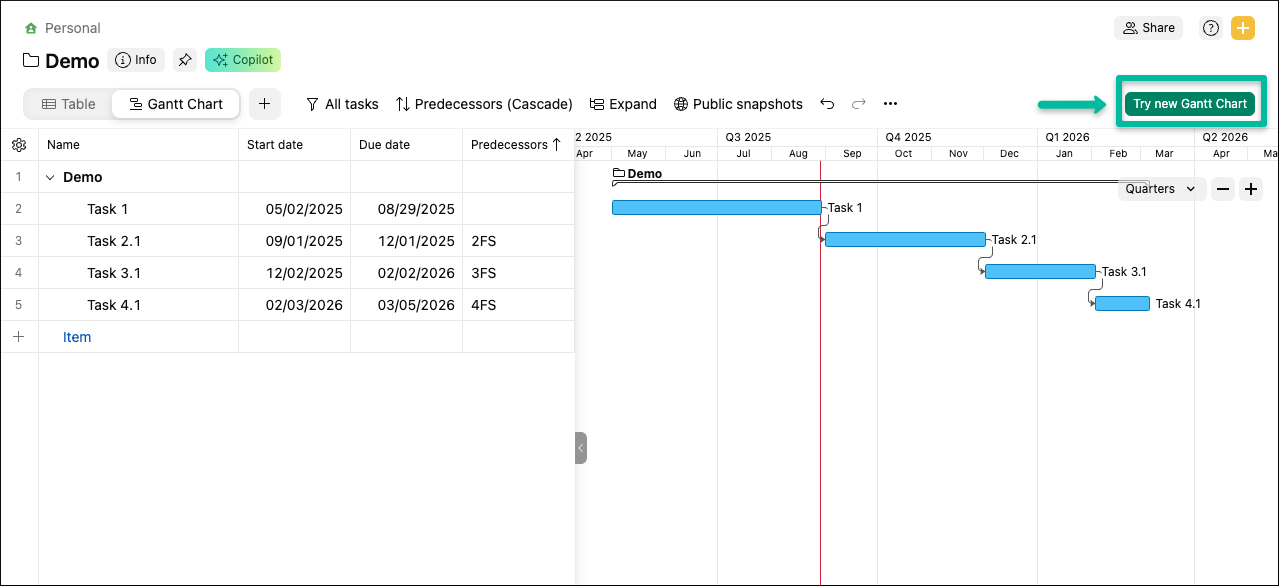
Task: Switch to the Table view tab
Action: point(68,104)
